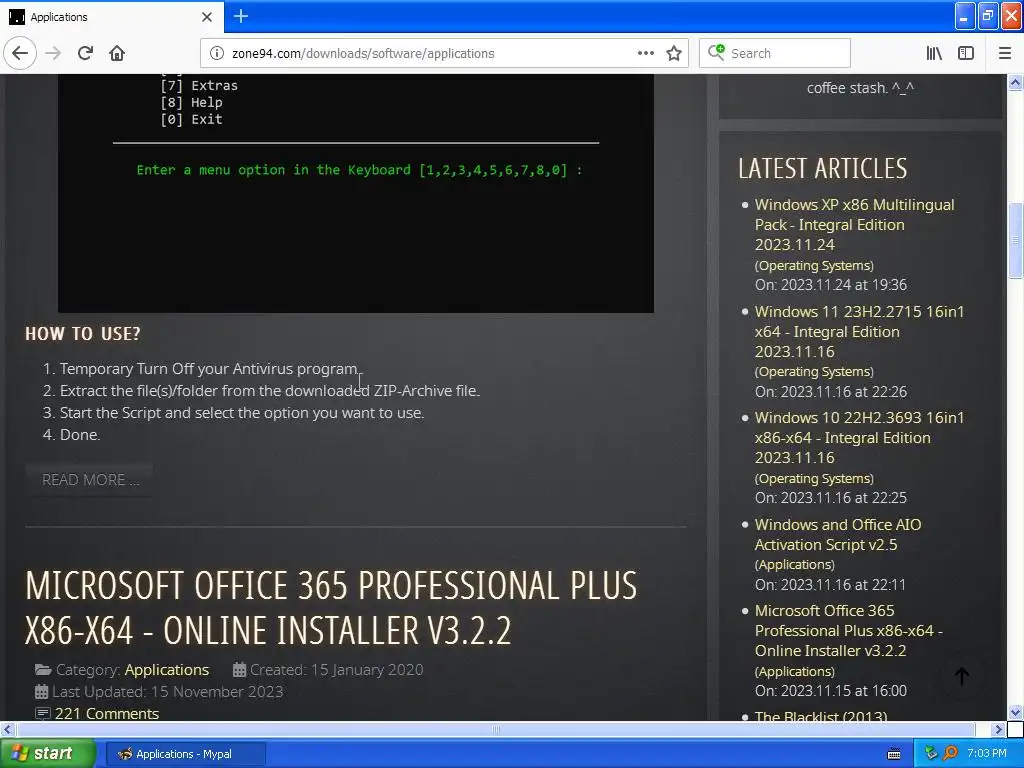Click the LATEST ARTICLES heading
Viewport: 1024px width, 768px height.
(822, 168)
